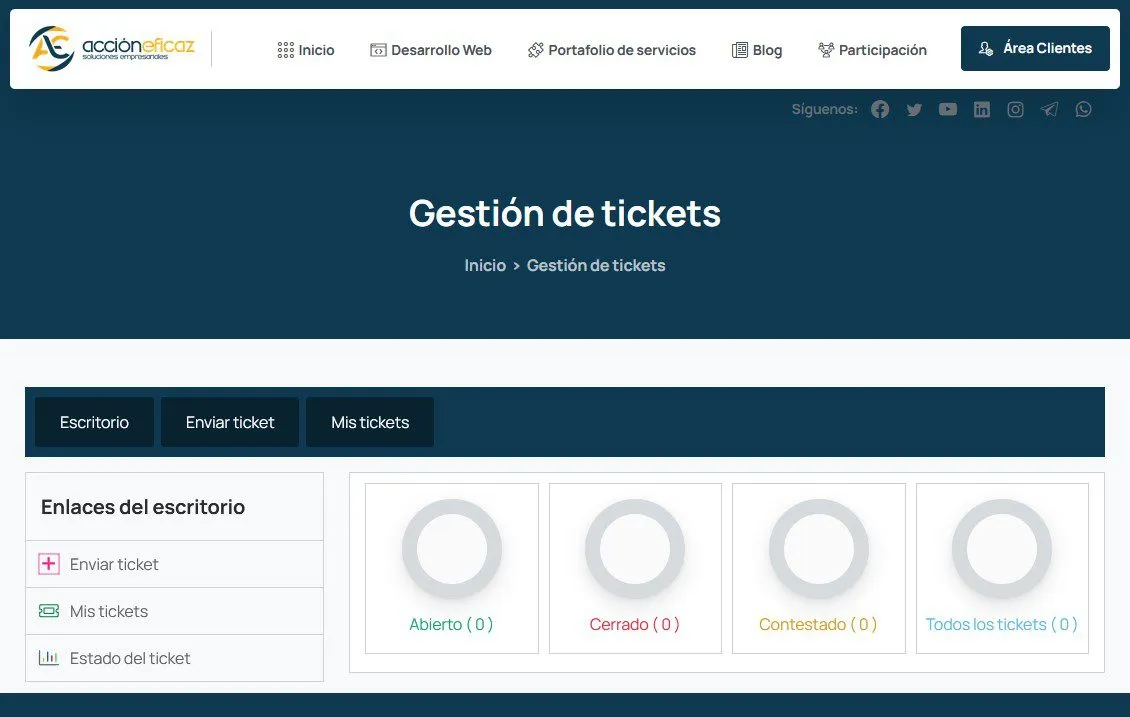This screenshot has width=1130, height=717.
Task: Click the puzzle icon of Portafolio de servicios
Action: (x=535, y=50)
